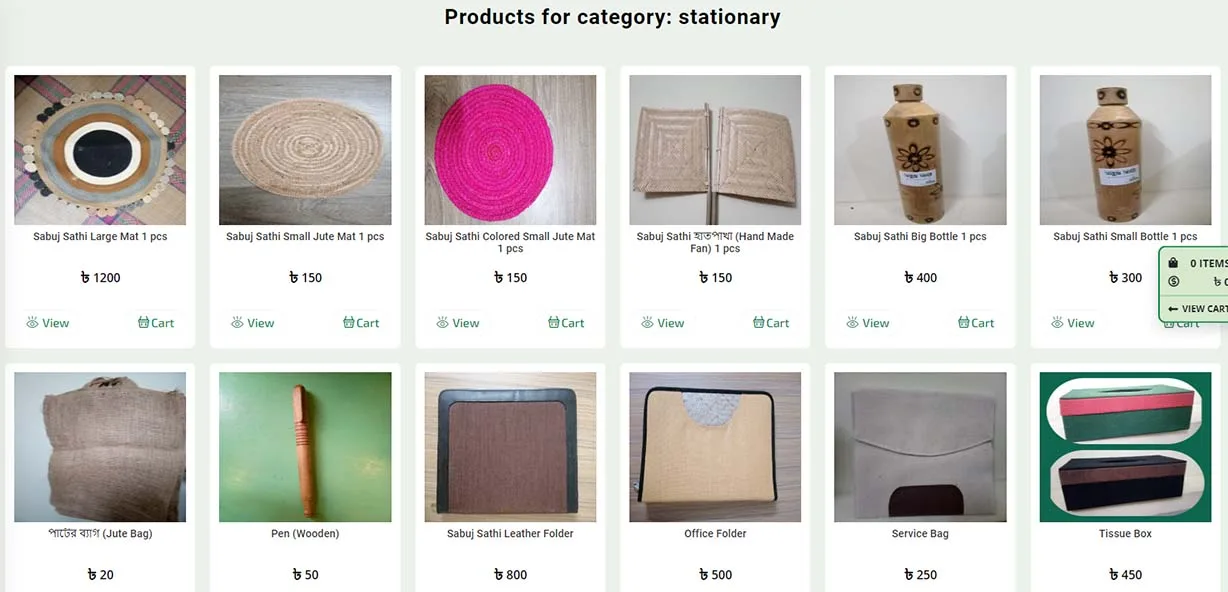Click the eye icon under Hand Made Fan
1228x592 pixels.
[647, 322]
